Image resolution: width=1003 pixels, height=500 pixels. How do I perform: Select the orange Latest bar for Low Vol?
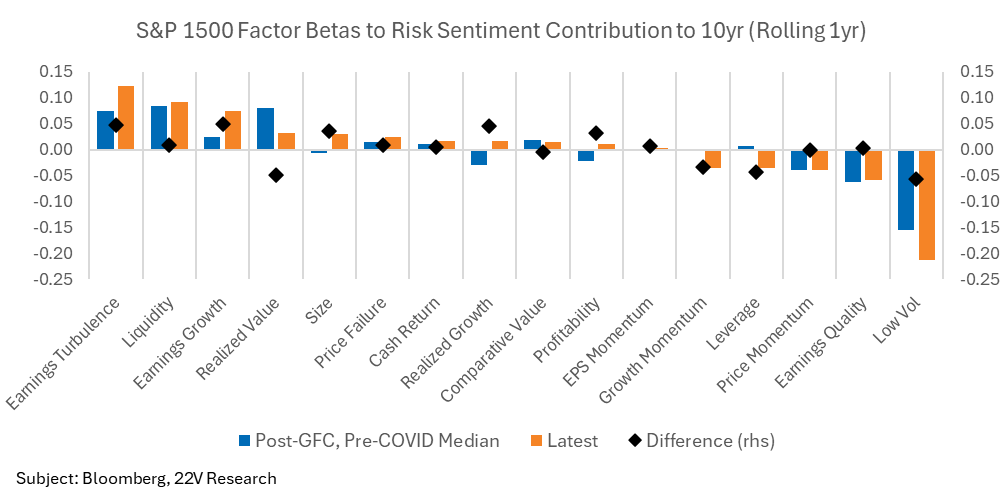(x=927, y=205)
